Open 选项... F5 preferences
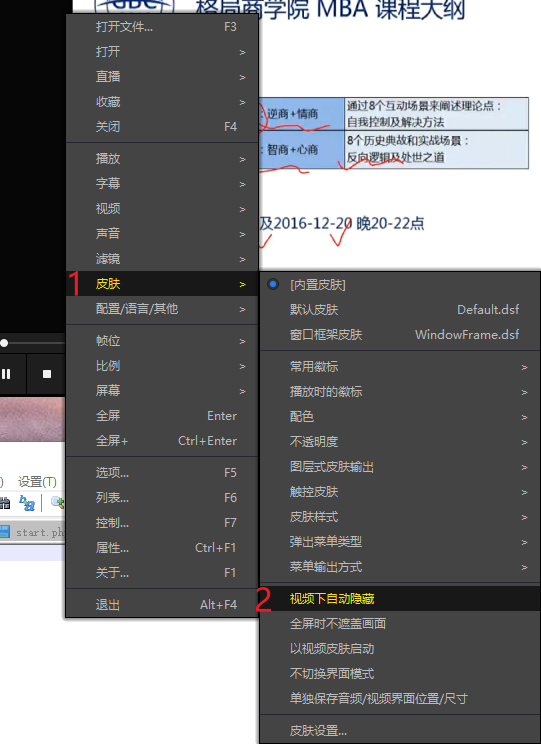 [162, 473]
